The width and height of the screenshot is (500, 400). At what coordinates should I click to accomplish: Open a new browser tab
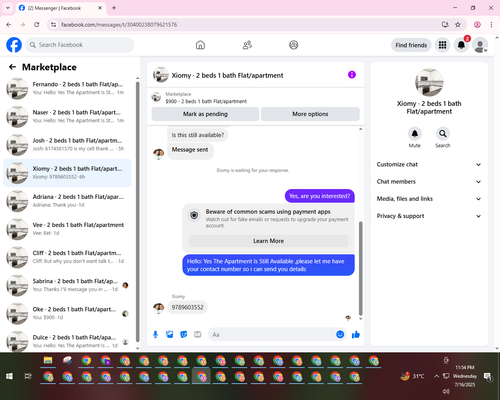point(114,8)
